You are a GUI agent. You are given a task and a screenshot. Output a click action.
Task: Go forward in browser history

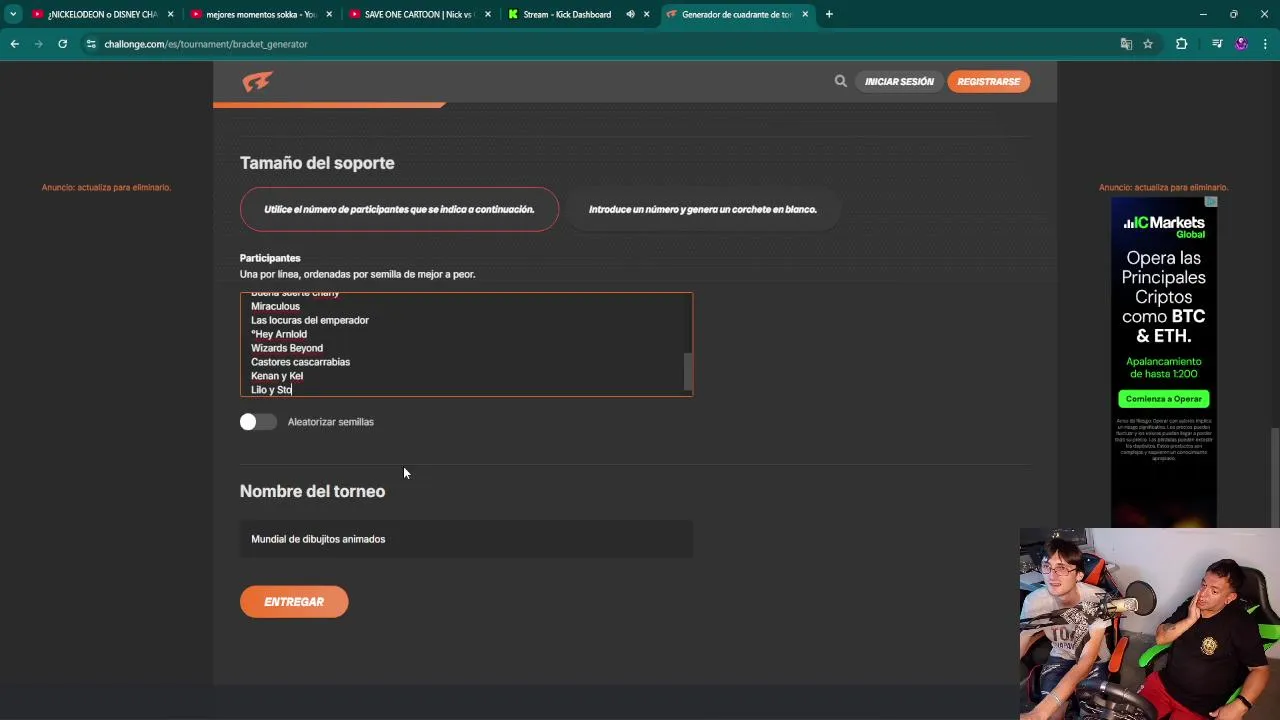[38, 44]
